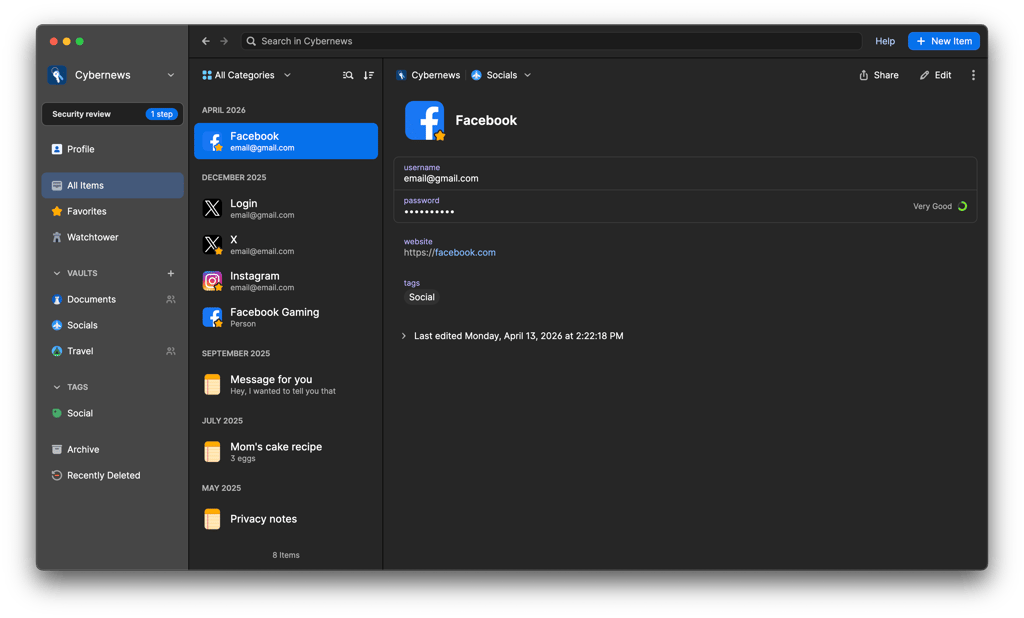
Task: Add a new vault with plus icon
Action: click(x=170, y=273)
